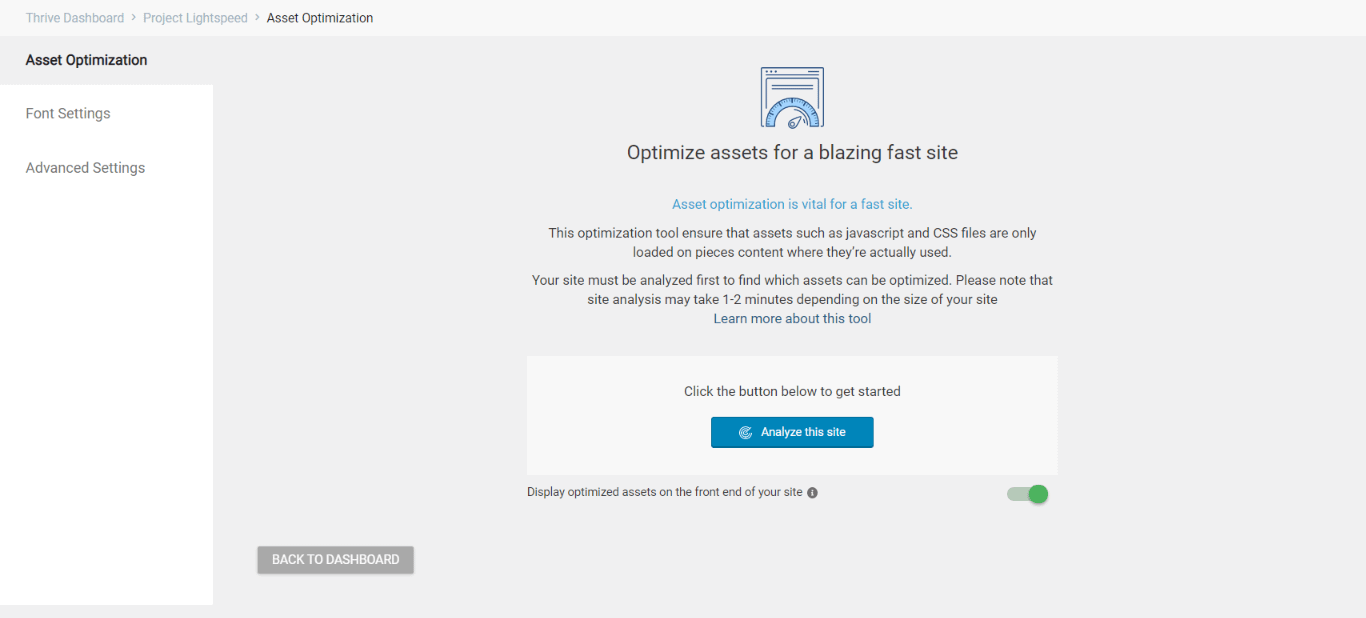Screen dimensions: 1366x618
Task: Click the chevron separator after Project Lightspeed
Action: pos(257,18)
